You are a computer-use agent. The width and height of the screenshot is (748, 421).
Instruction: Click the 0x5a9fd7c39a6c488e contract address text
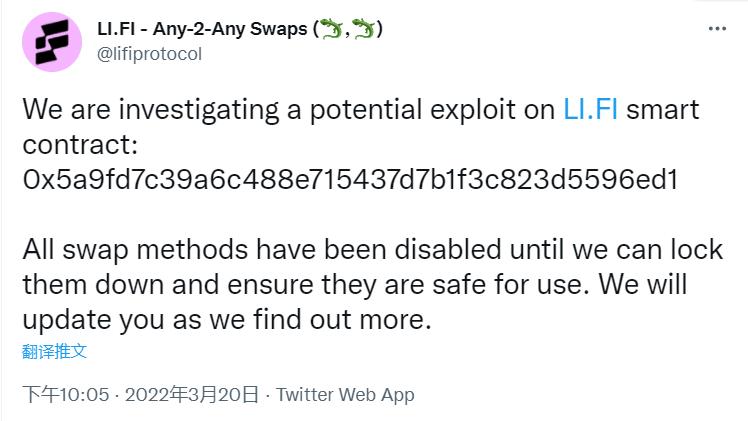click(350, 179)
